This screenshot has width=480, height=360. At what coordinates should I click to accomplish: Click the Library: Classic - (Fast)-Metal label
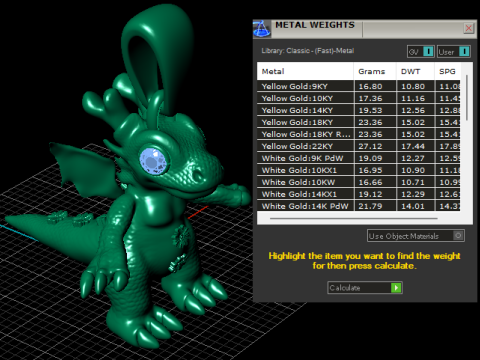307,51
